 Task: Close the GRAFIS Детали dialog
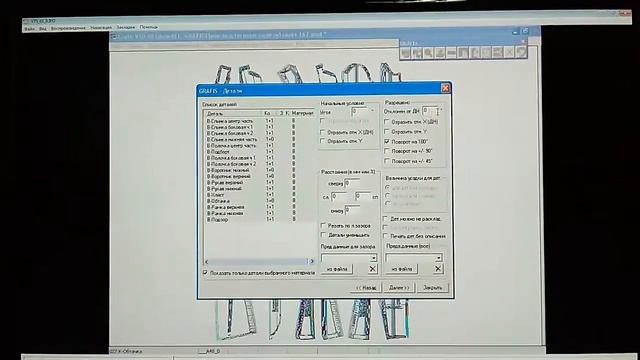pyautogui.click(x=445, y=88)
